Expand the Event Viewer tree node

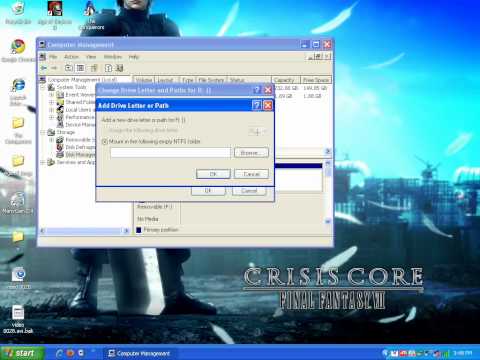tap(52, 95)
